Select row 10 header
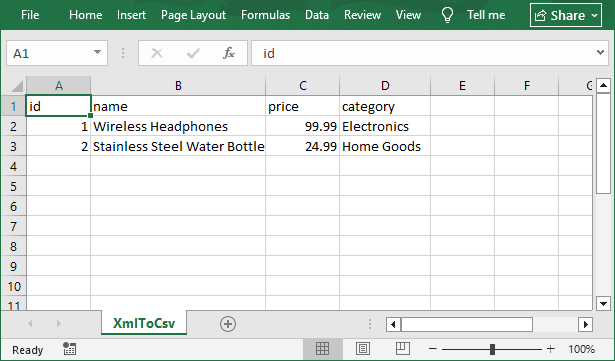Screen dimensions: 615x361 click(x=14, y=286)
